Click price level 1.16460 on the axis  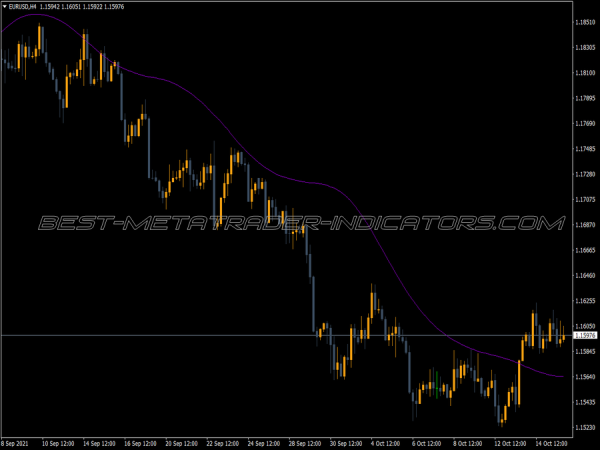coord(585,276)
